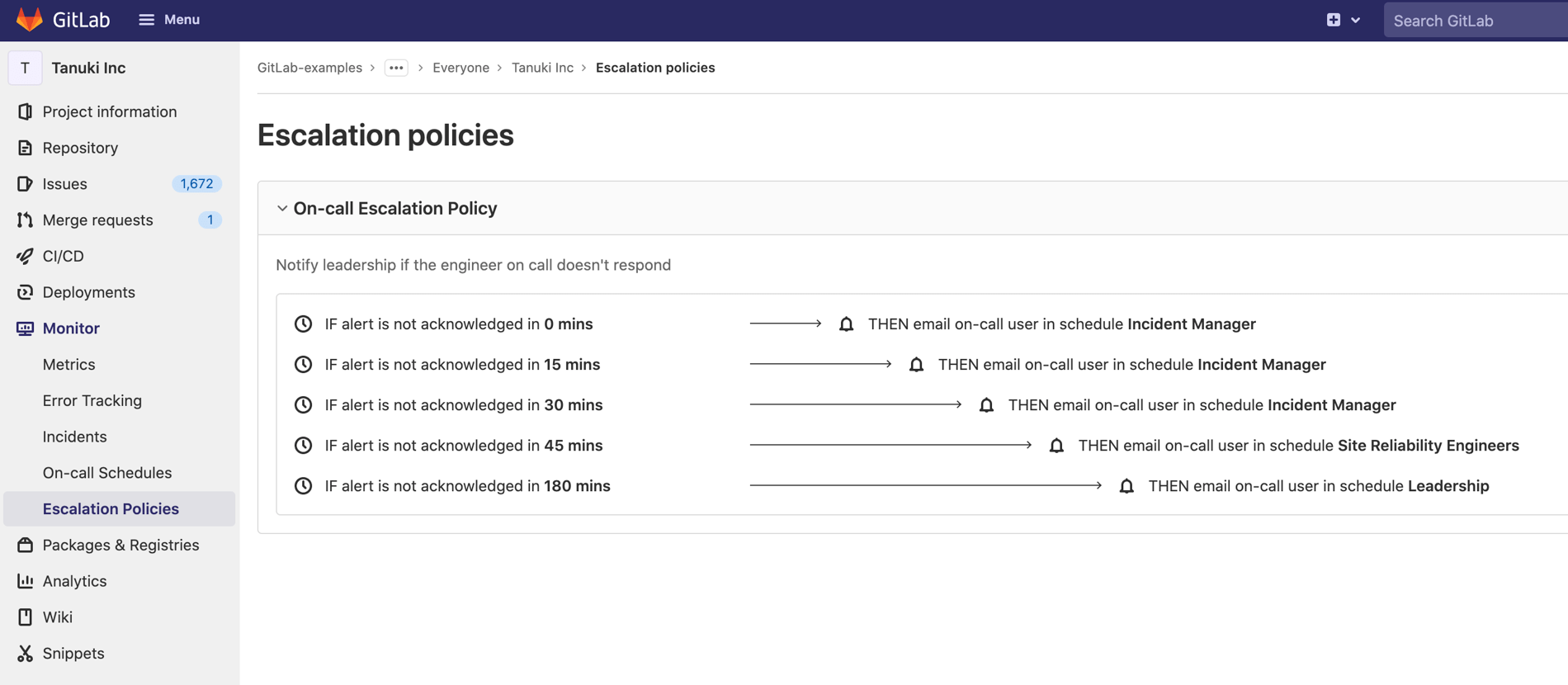
Task: Focus the Search GitLab field
Action: point(1473,21)
